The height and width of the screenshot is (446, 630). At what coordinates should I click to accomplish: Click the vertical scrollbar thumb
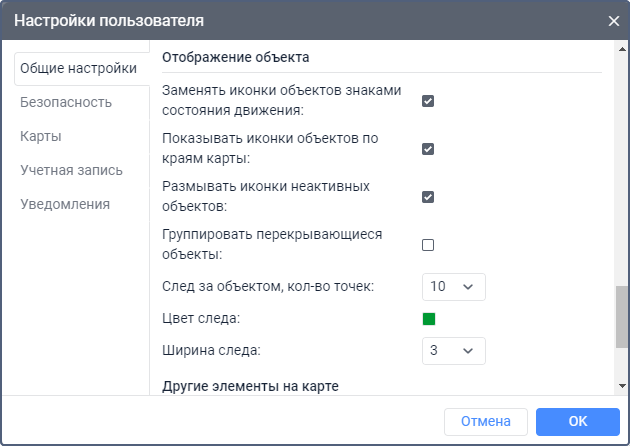pos(622,318)
